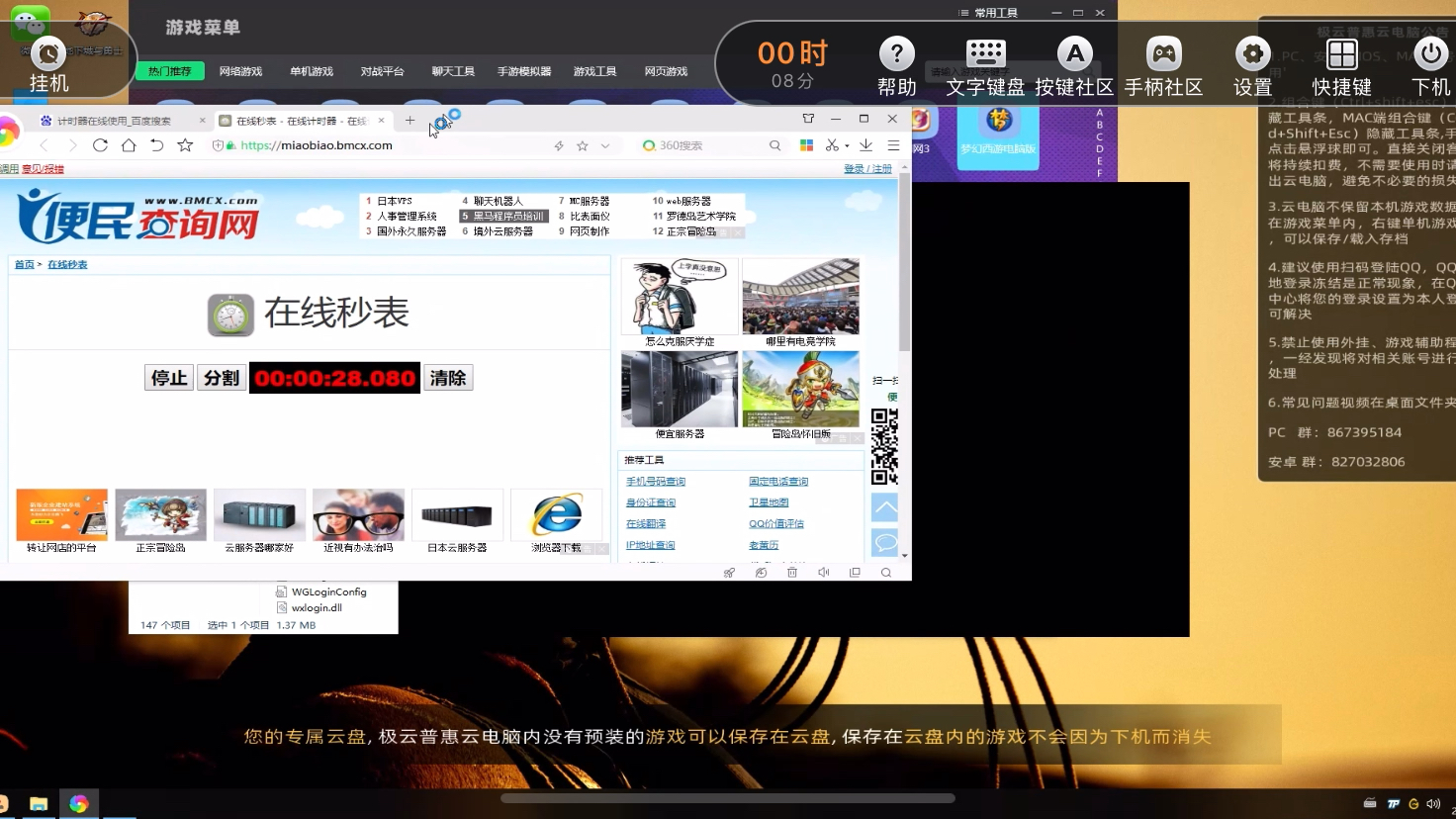Click the 360 browser icon on the taskbar
The image size is (1456, 819).
click(78, 803)
